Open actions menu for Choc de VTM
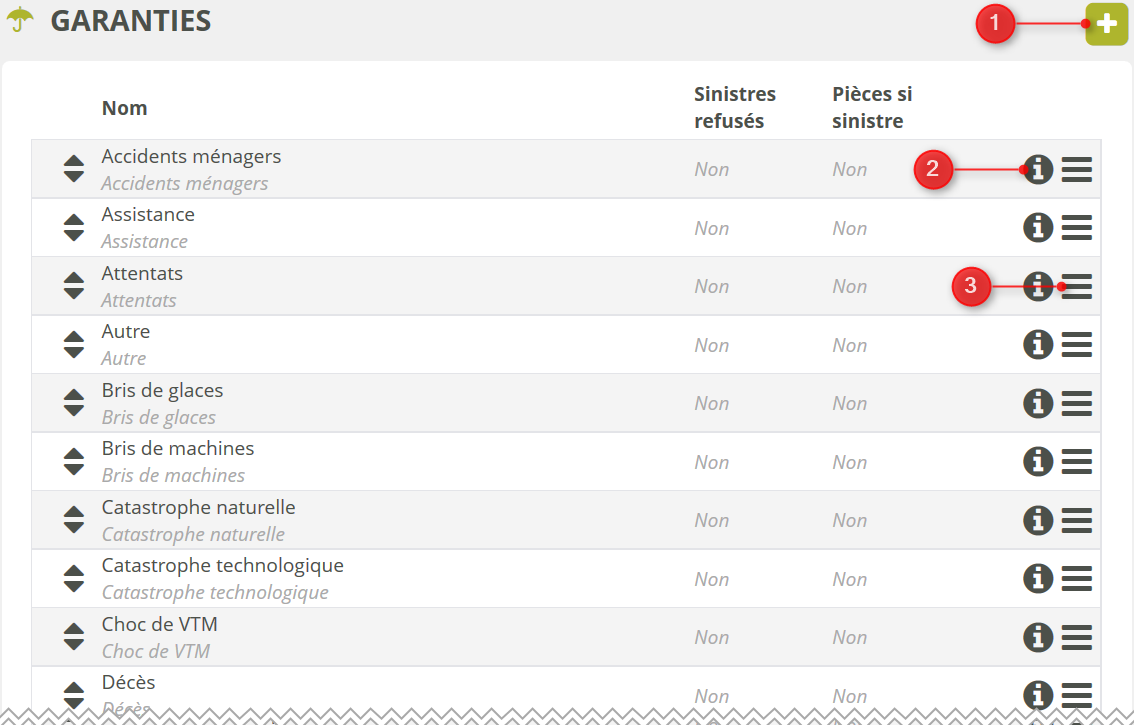This screenshot has width=1134, height=725. point(1076,637)
